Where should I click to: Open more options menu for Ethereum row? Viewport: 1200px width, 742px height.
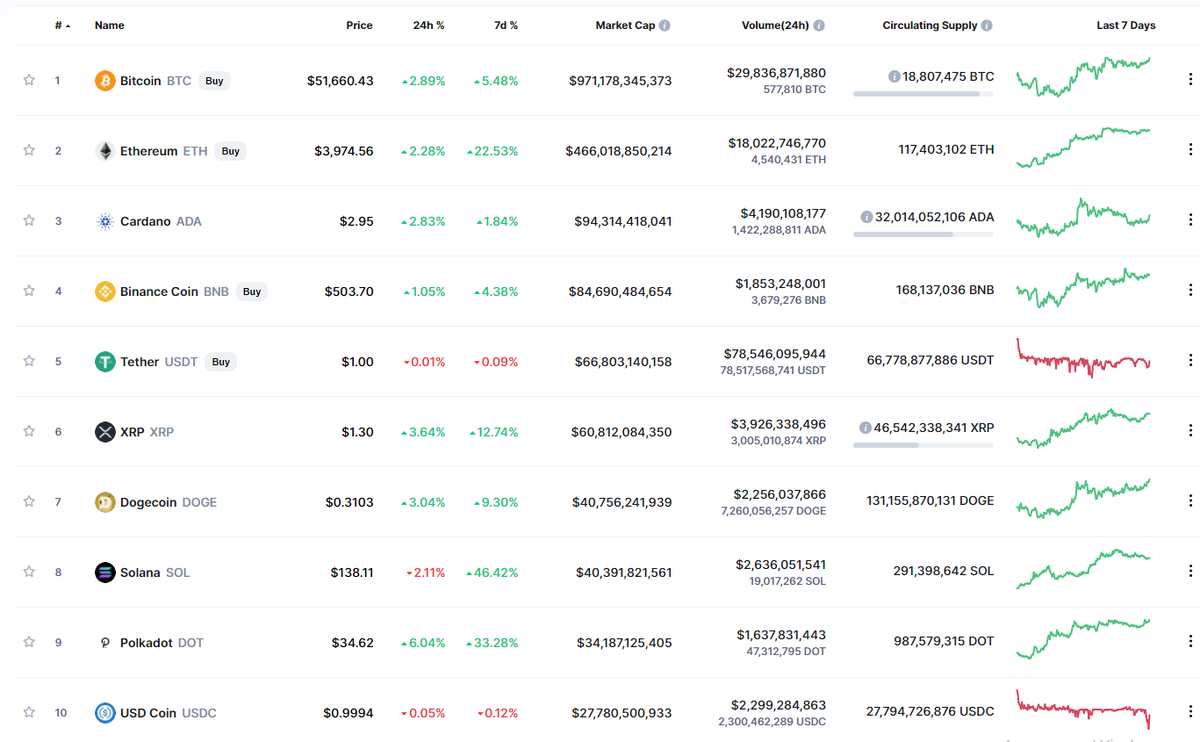[x=1190, y=149]
